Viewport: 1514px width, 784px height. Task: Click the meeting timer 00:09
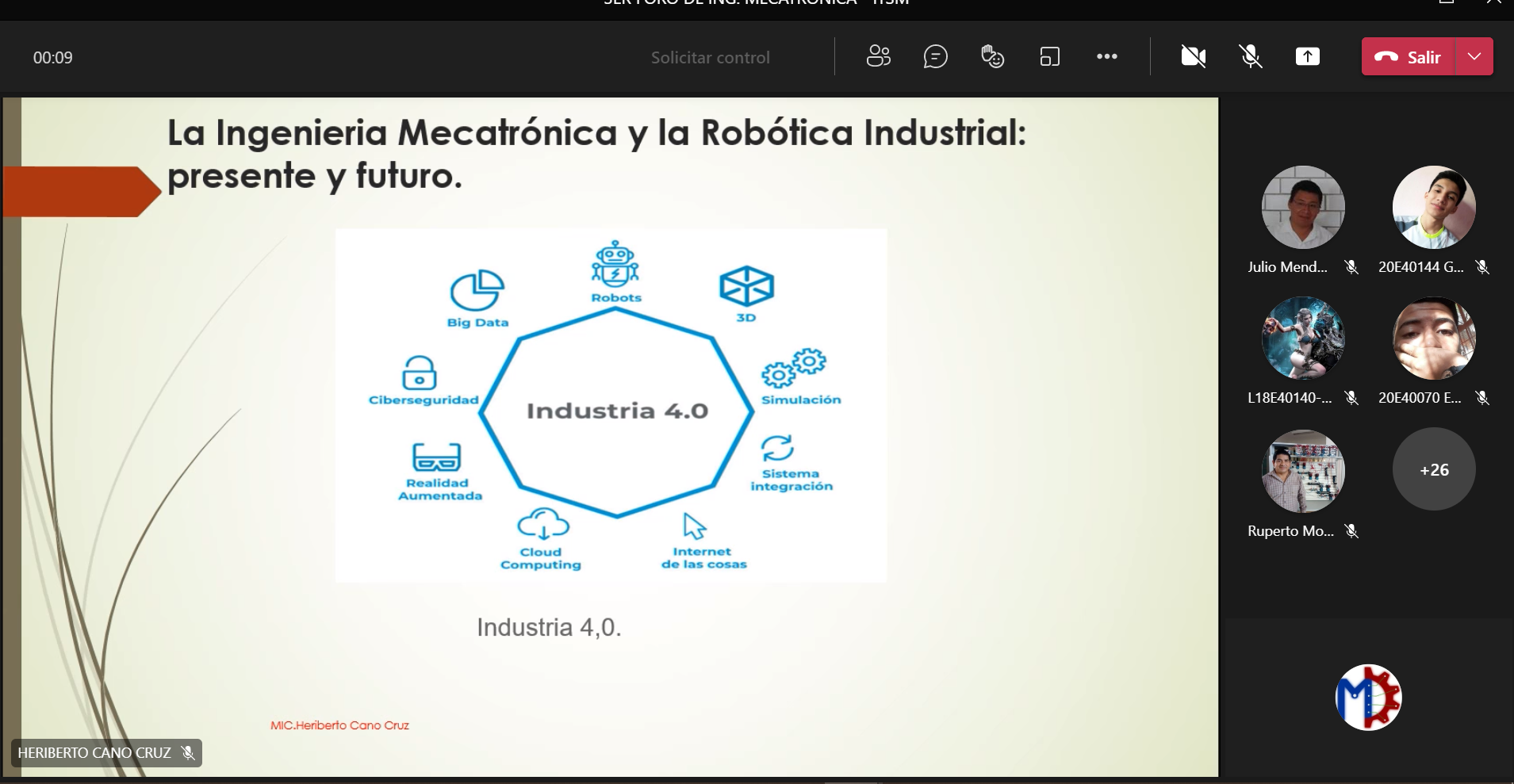coord(52,57)
